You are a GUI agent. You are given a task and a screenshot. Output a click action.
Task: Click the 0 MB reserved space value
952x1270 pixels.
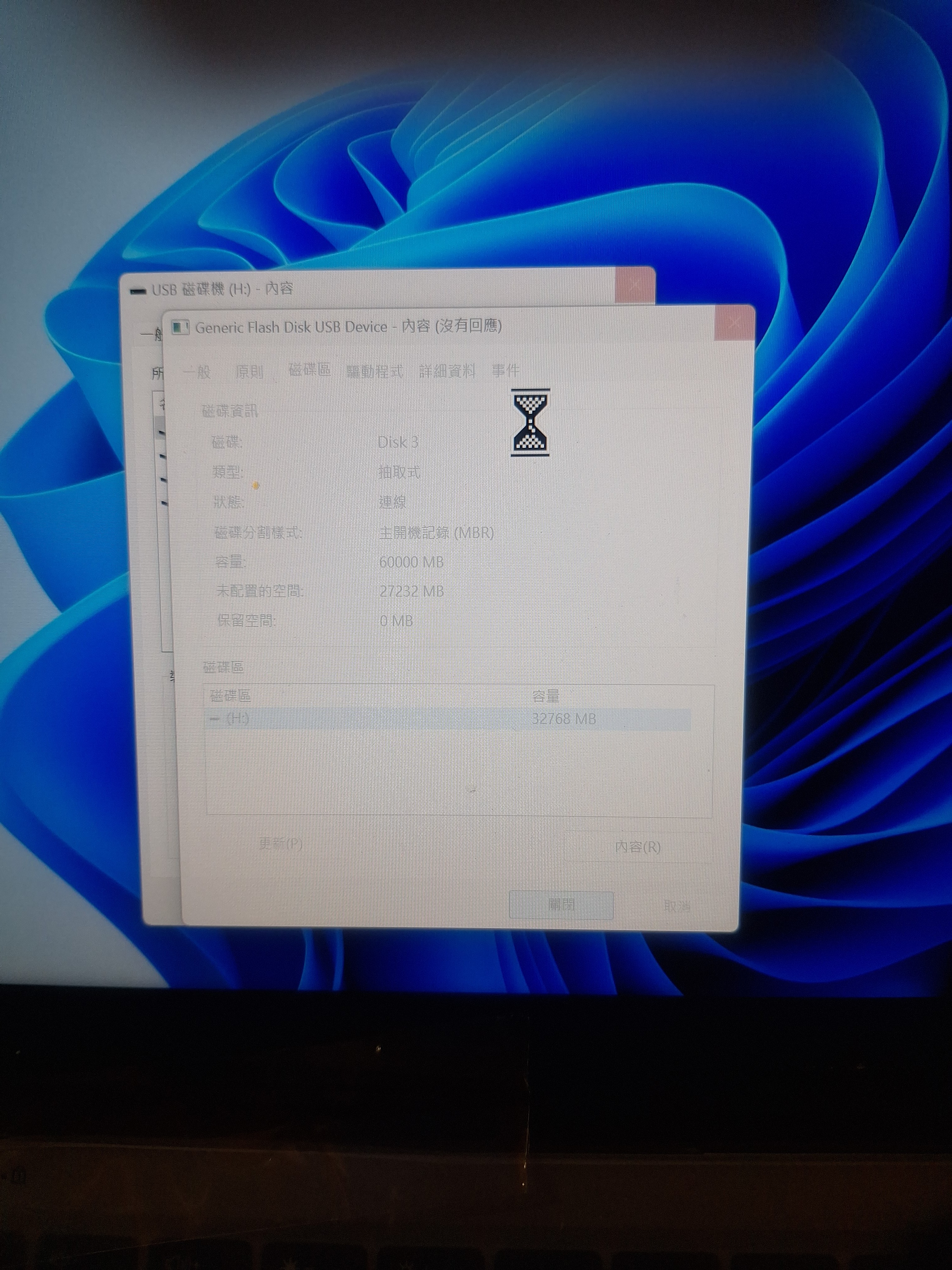coord(396,621)
